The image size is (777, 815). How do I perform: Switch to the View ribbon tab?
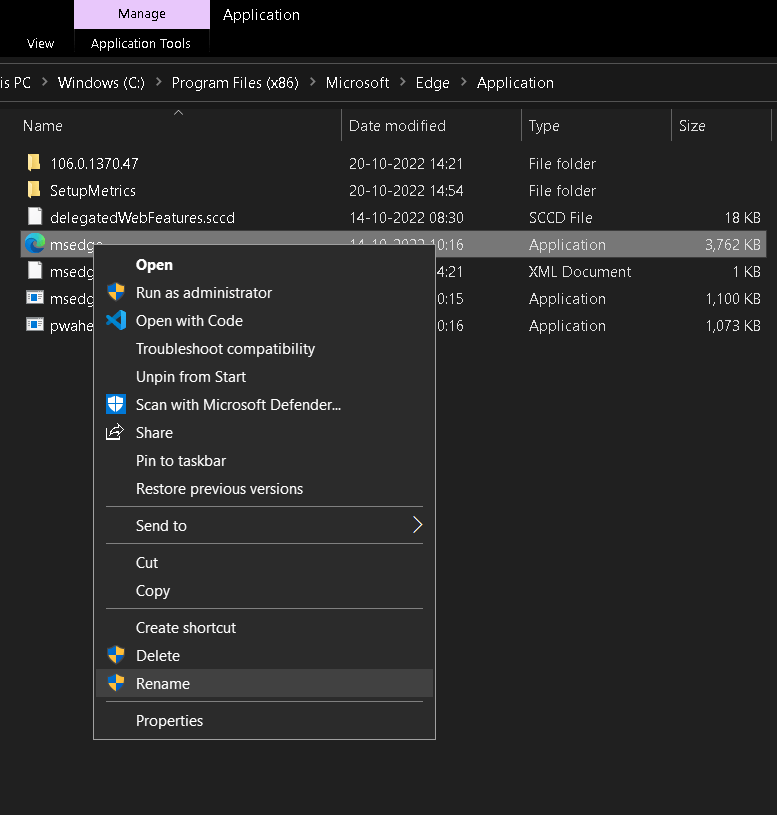pyautogui.click(x=41, y=44)
